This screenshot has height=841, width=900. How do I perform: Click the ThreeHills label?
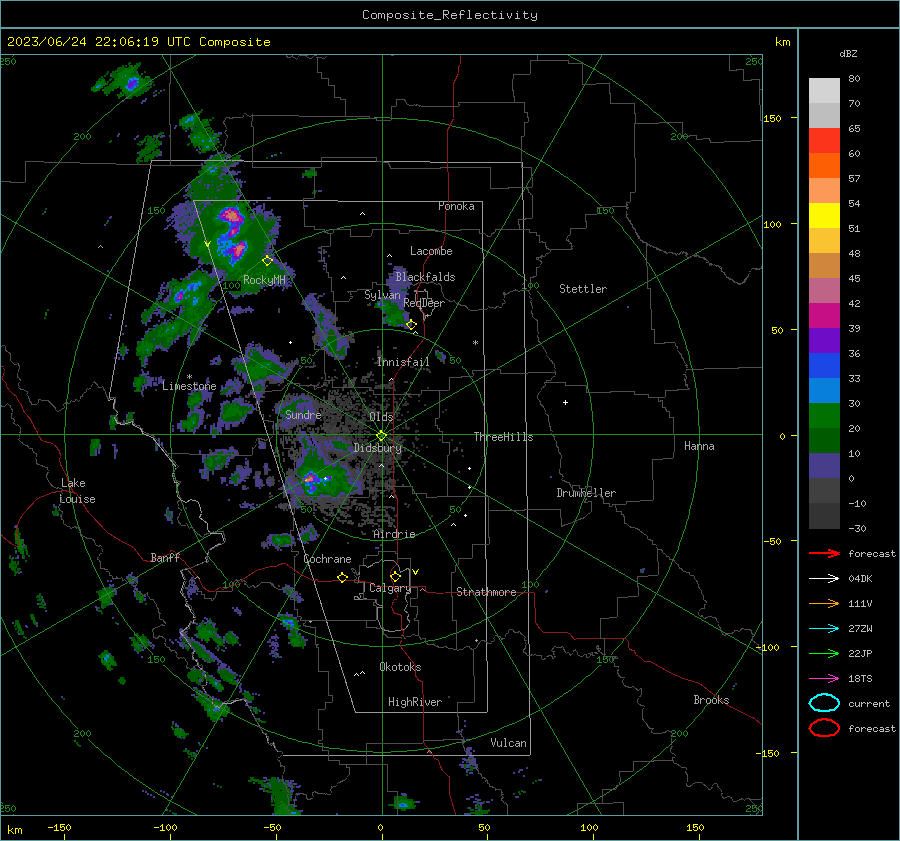(x=503, y=437)
